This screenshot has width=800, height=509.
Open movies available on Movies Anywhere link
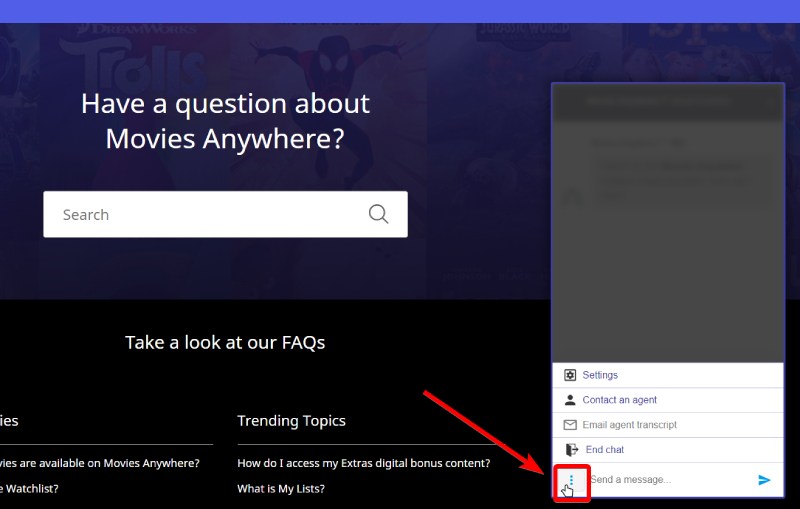click(99, 463)
